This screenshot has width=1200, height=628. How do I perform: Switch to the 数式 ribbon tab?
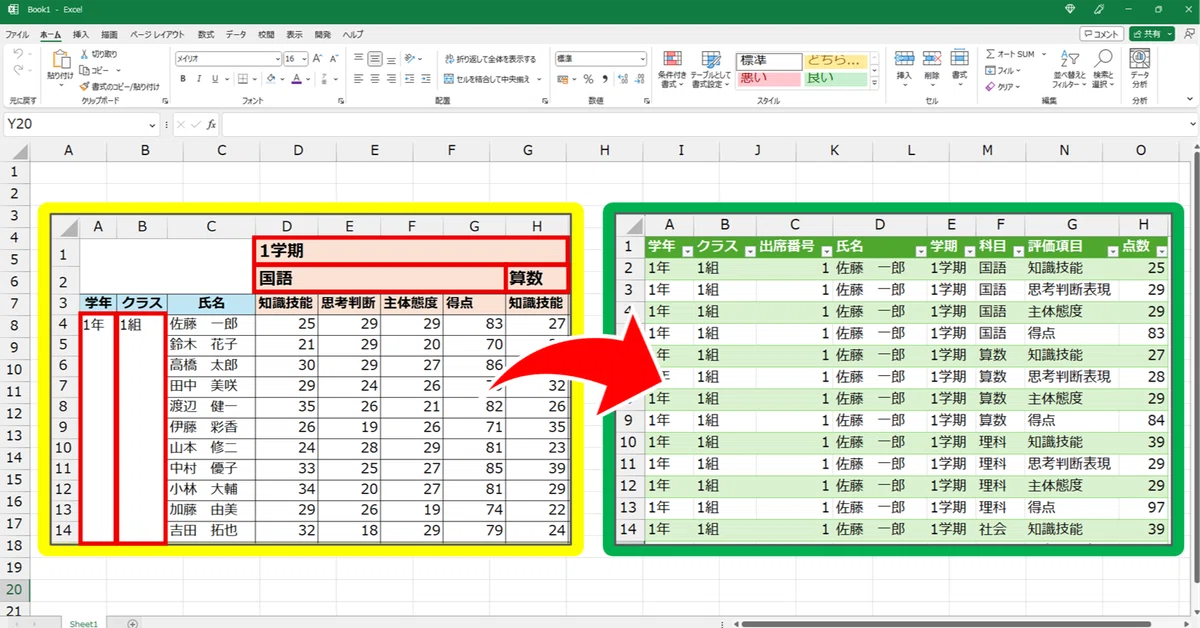[206, 34]
